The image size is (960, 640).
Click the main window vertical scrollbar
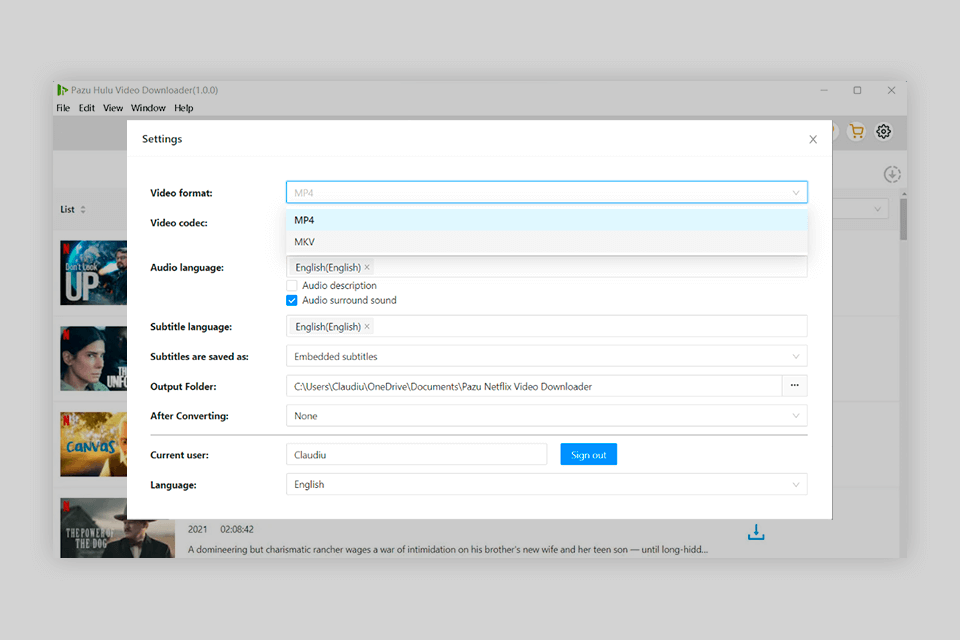point(903,219)
